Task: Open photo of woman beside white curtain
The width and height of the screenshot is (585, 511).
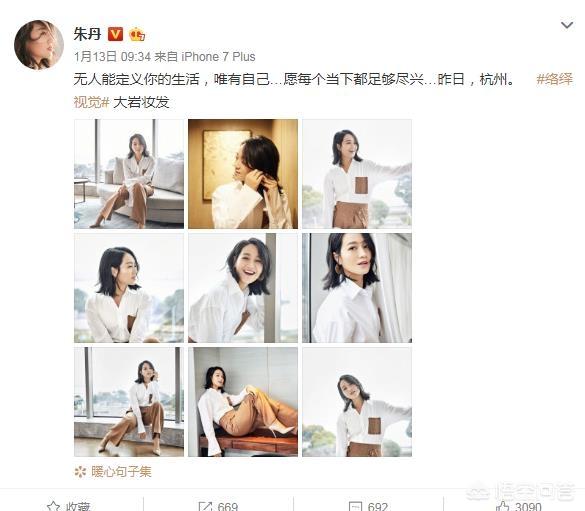Action: [x=357, y=288]
